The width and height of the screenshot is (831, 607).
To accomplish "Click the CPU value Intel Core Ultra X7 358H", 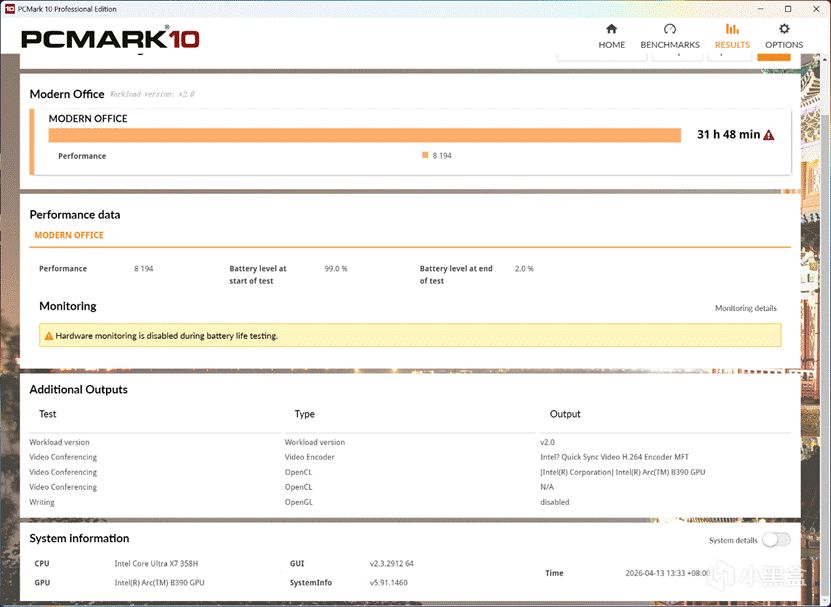I will click(156, 564).
